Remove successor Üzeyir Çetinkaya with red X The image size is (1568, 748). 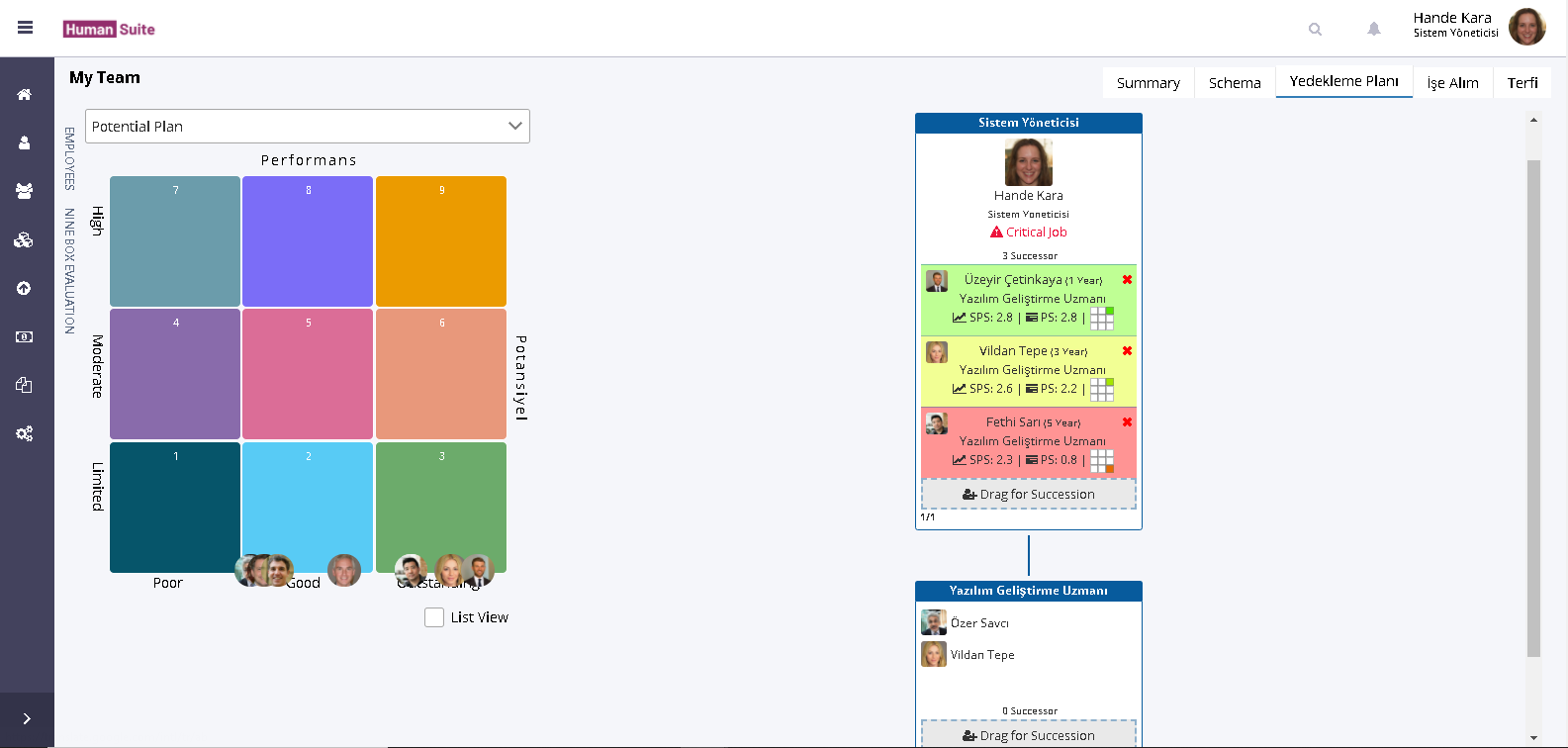[x=1127, y=280]
